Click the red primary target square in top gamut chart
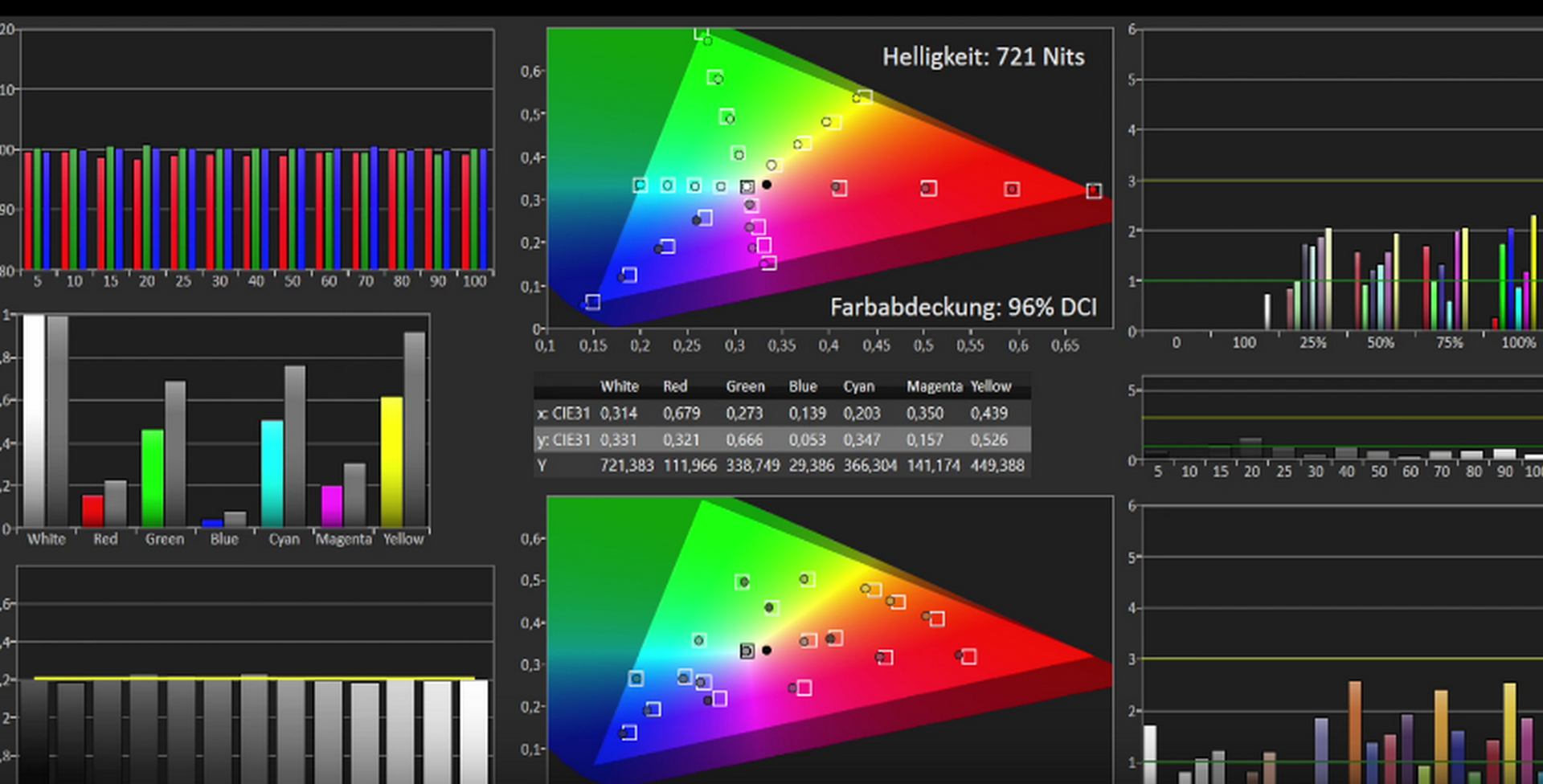The image size is (1543, 784). pyautogui.click(x=1094, y=190)
